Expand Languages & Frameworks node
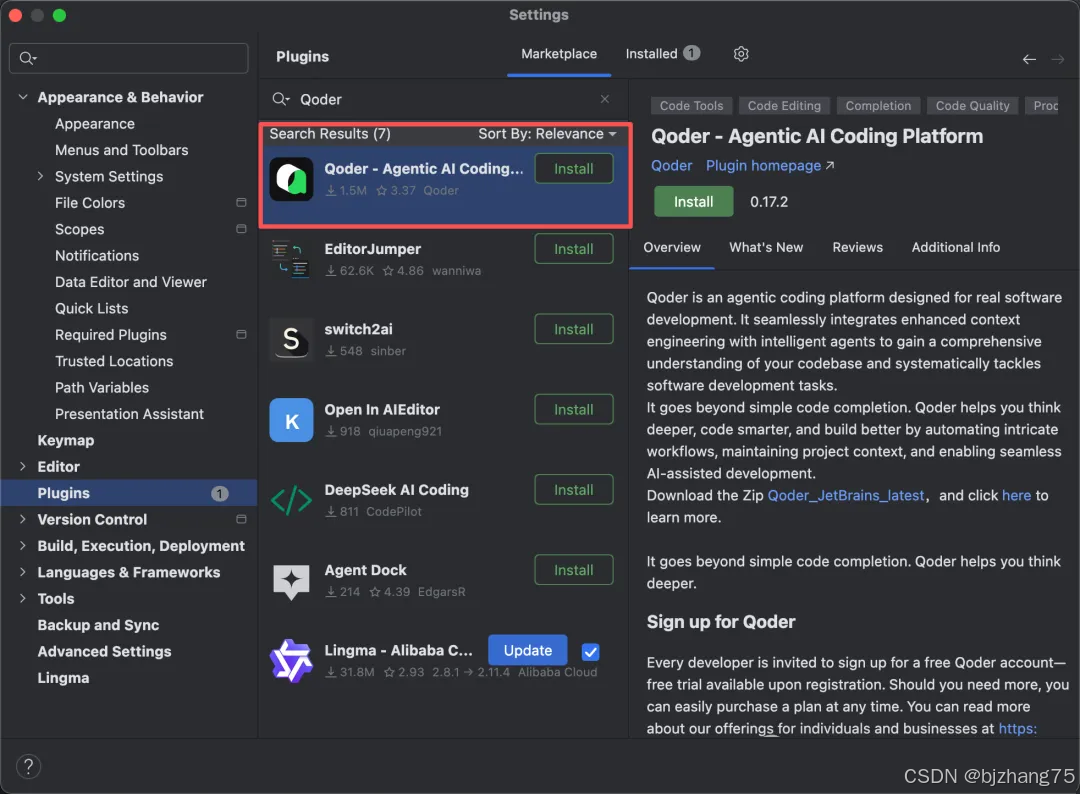Image resolution: width=1080 pixels, height=794 pixels. pyautogui.click(x=23, y=572)
